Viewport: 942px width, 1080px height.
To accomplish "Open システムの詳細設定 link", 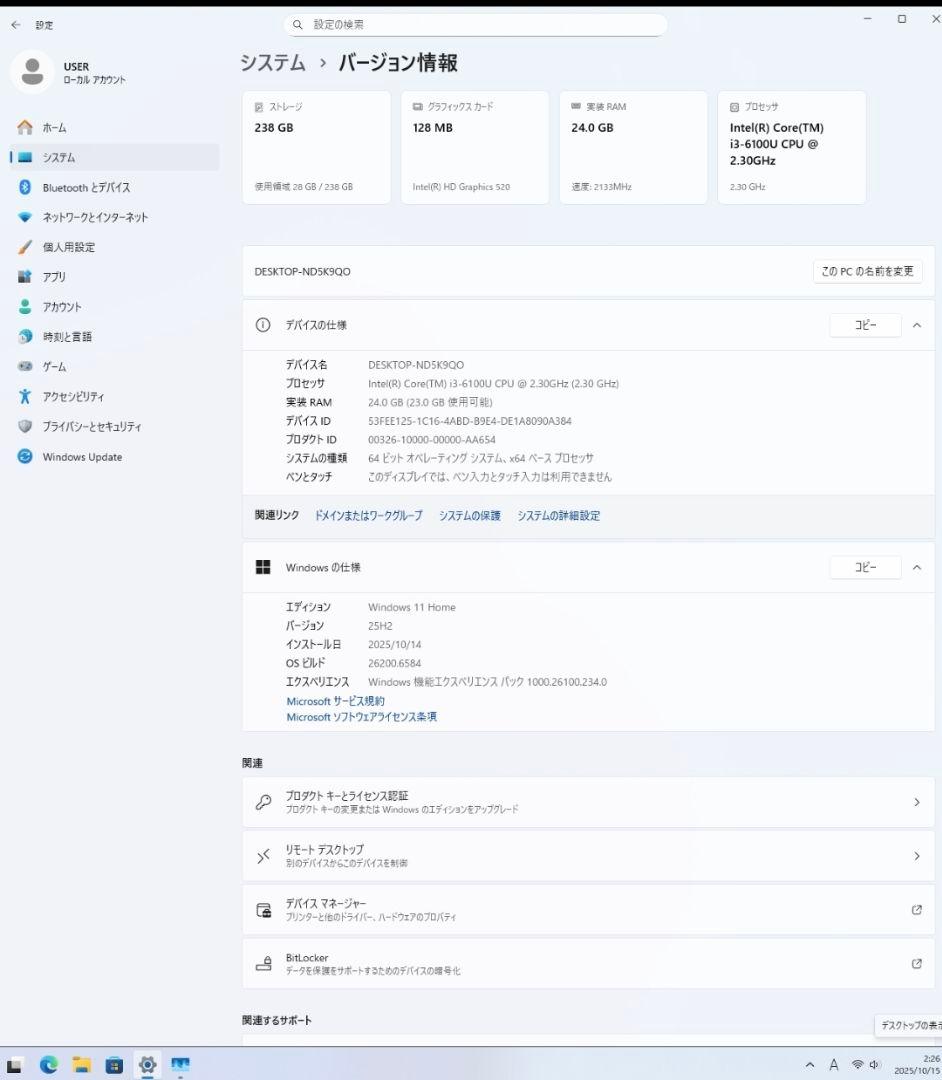I will [558, 516].
